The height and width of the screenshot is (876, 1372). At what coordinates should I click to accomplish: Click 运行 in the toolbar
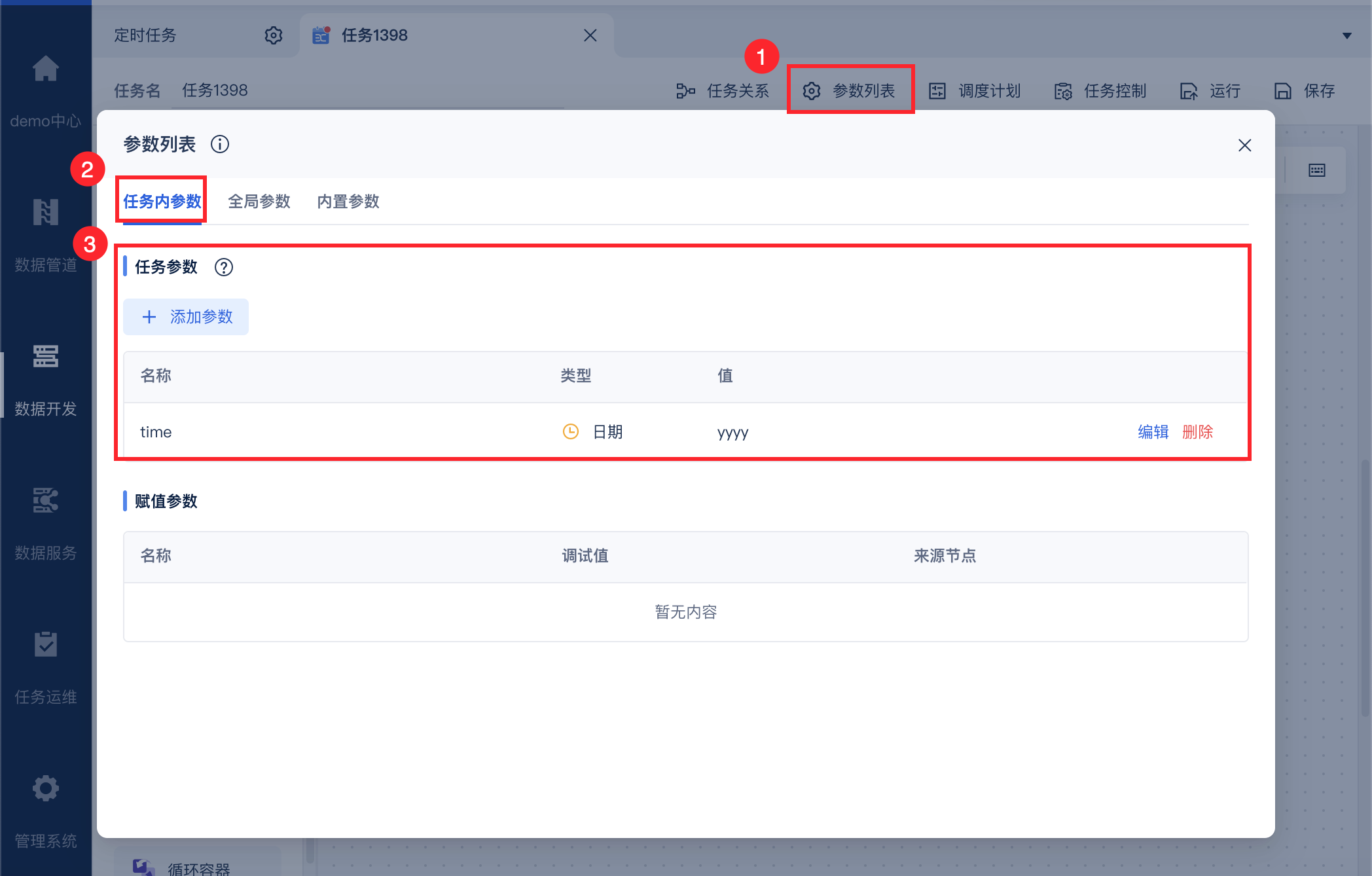[1210, 91]
